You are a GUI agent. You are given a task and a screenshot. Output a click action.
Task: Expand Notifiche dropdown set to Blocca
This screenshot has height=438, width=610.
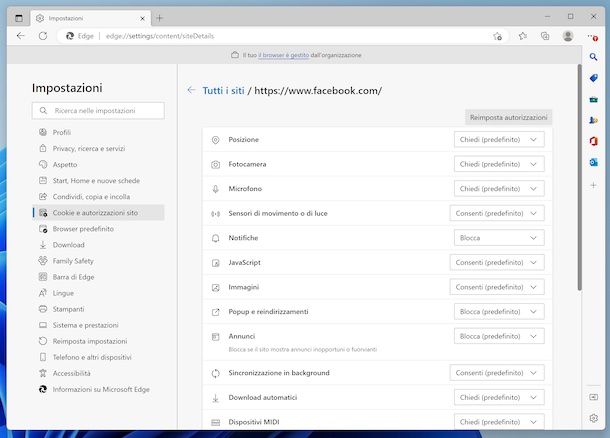(499, 238)
